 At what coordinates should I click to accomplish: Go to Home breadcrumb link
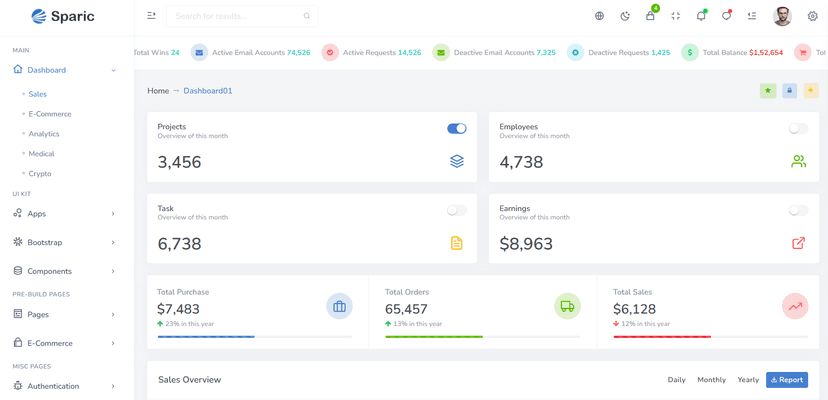click(158, 91)
